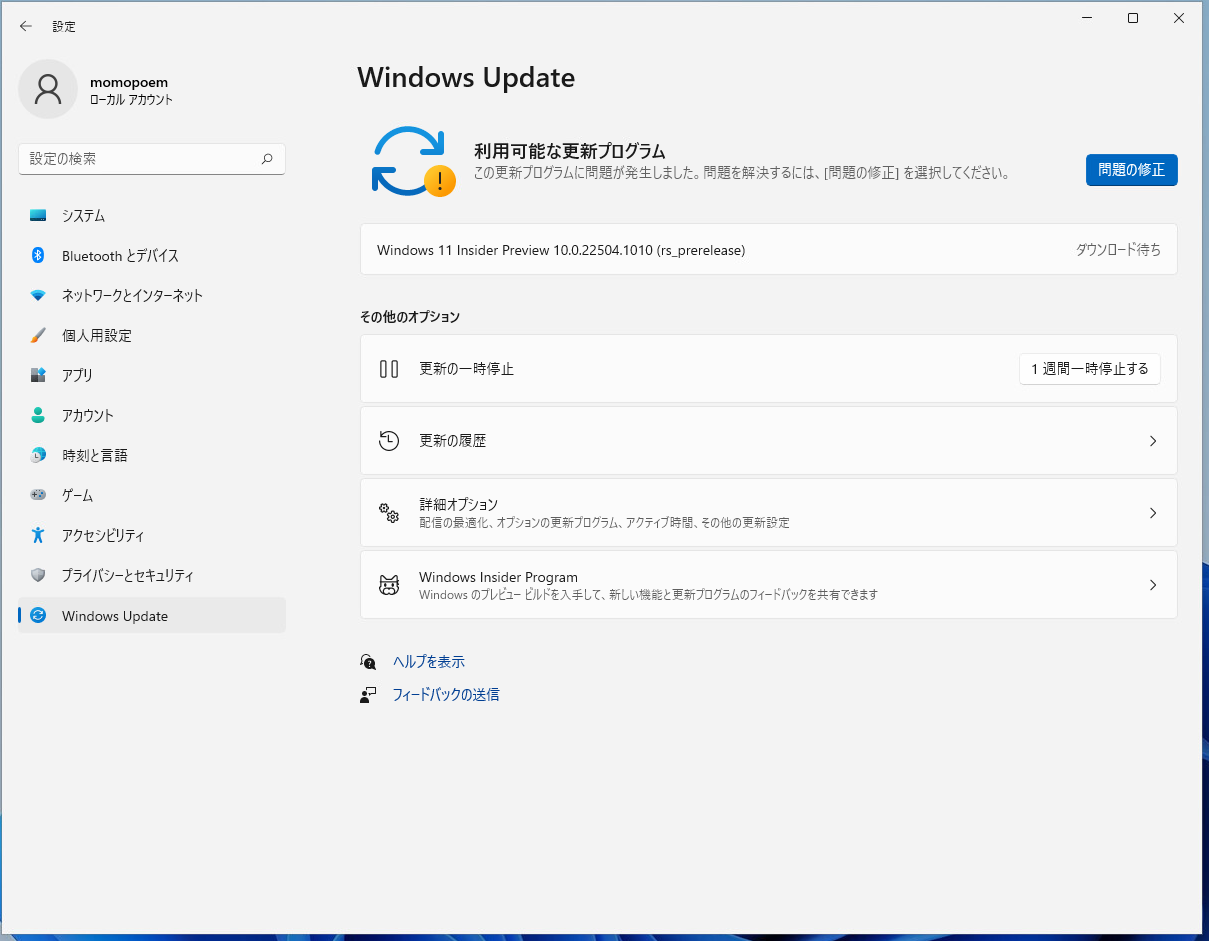Click the search magnifier icon
This screenshot has width=1209, height=941.
click(267, 159)
